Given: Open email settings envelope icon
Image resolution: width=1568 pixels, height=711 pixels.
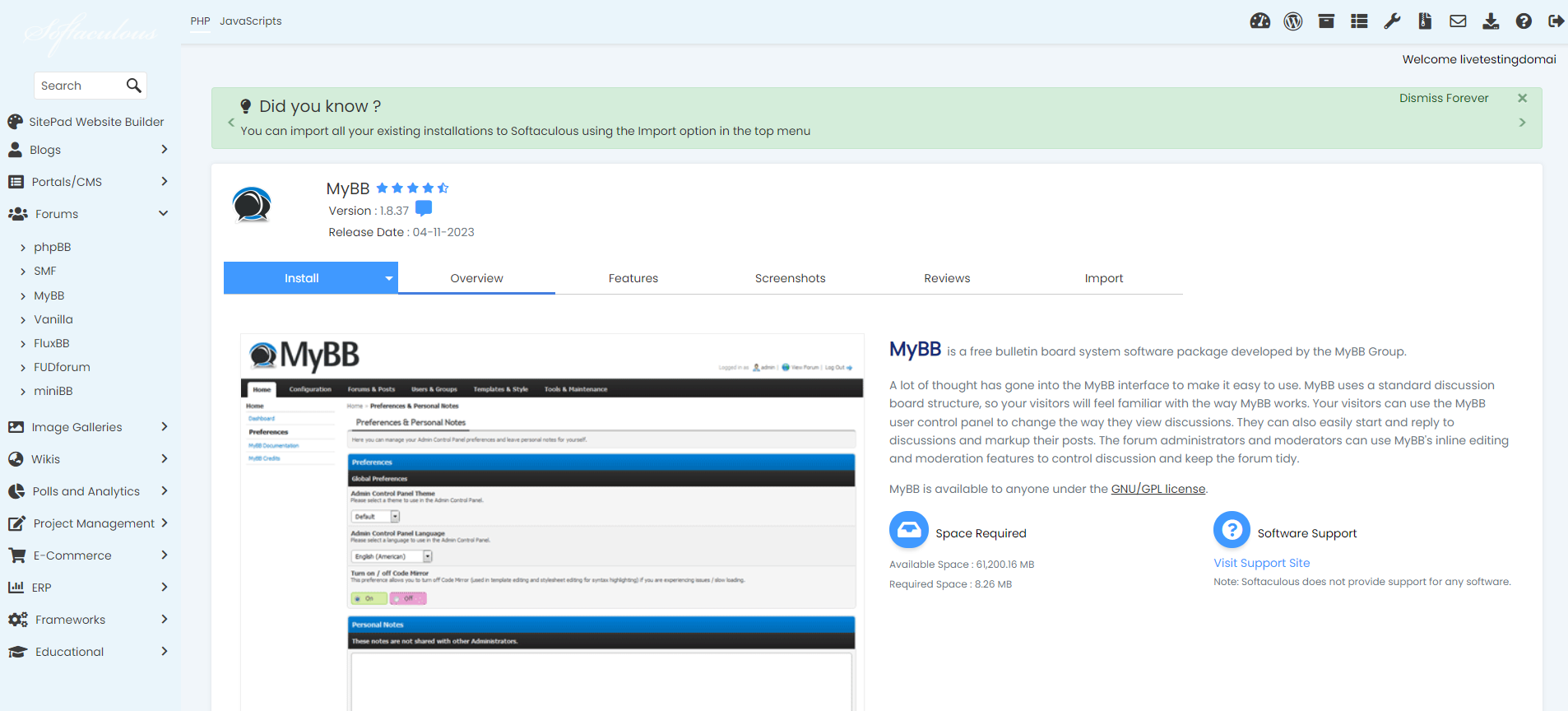Looking at the screenshot, I should [x=1458, y=21].
